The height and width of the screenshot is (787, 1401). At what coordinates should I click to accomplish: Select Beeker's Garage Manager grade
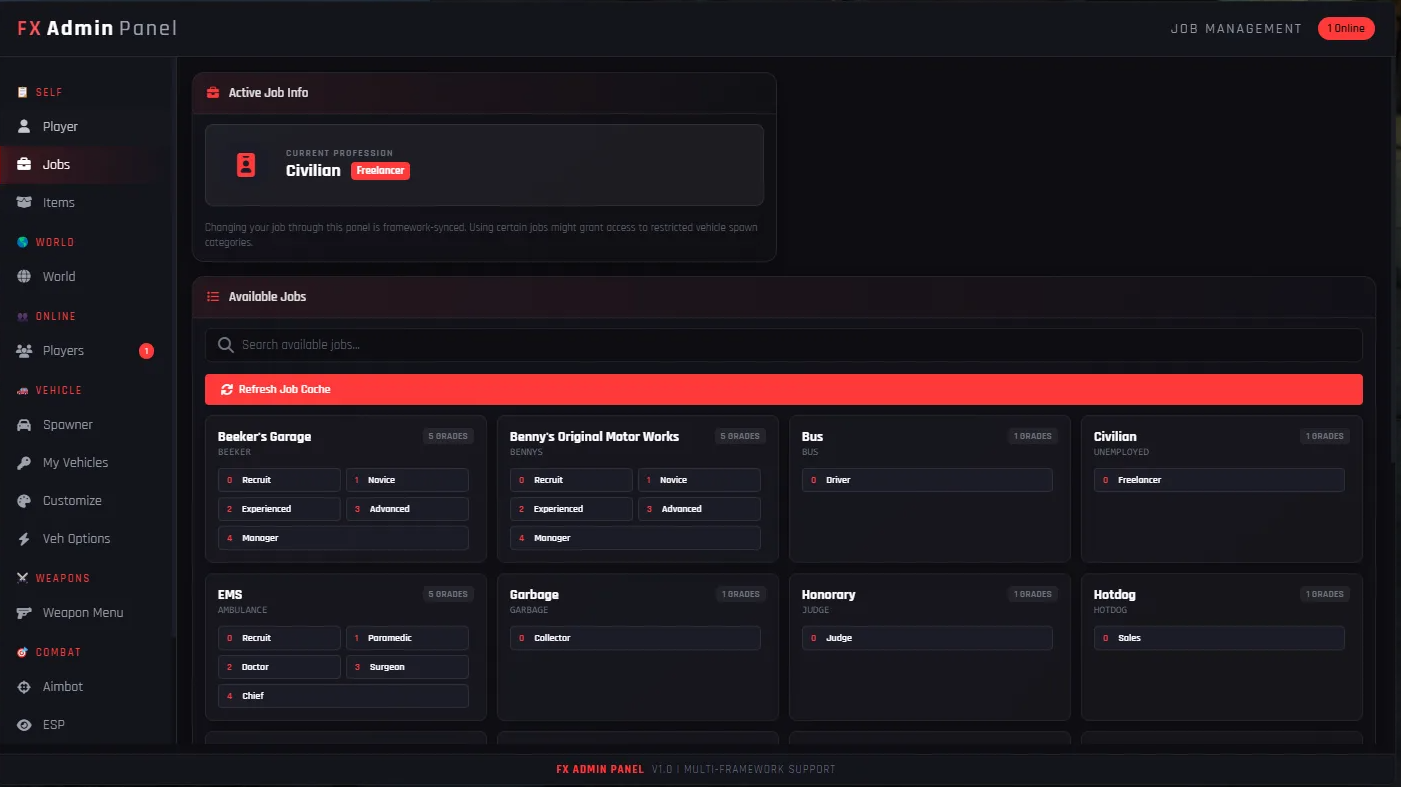[343, 538]
